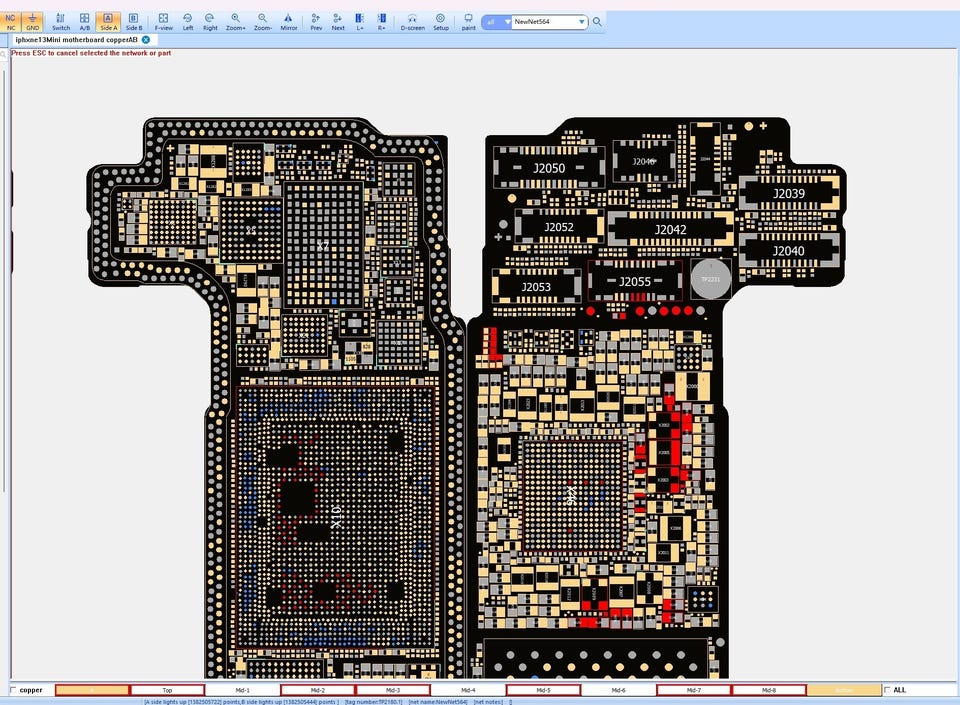Select the Mid-5 layer tab

[x=543, y=690]
